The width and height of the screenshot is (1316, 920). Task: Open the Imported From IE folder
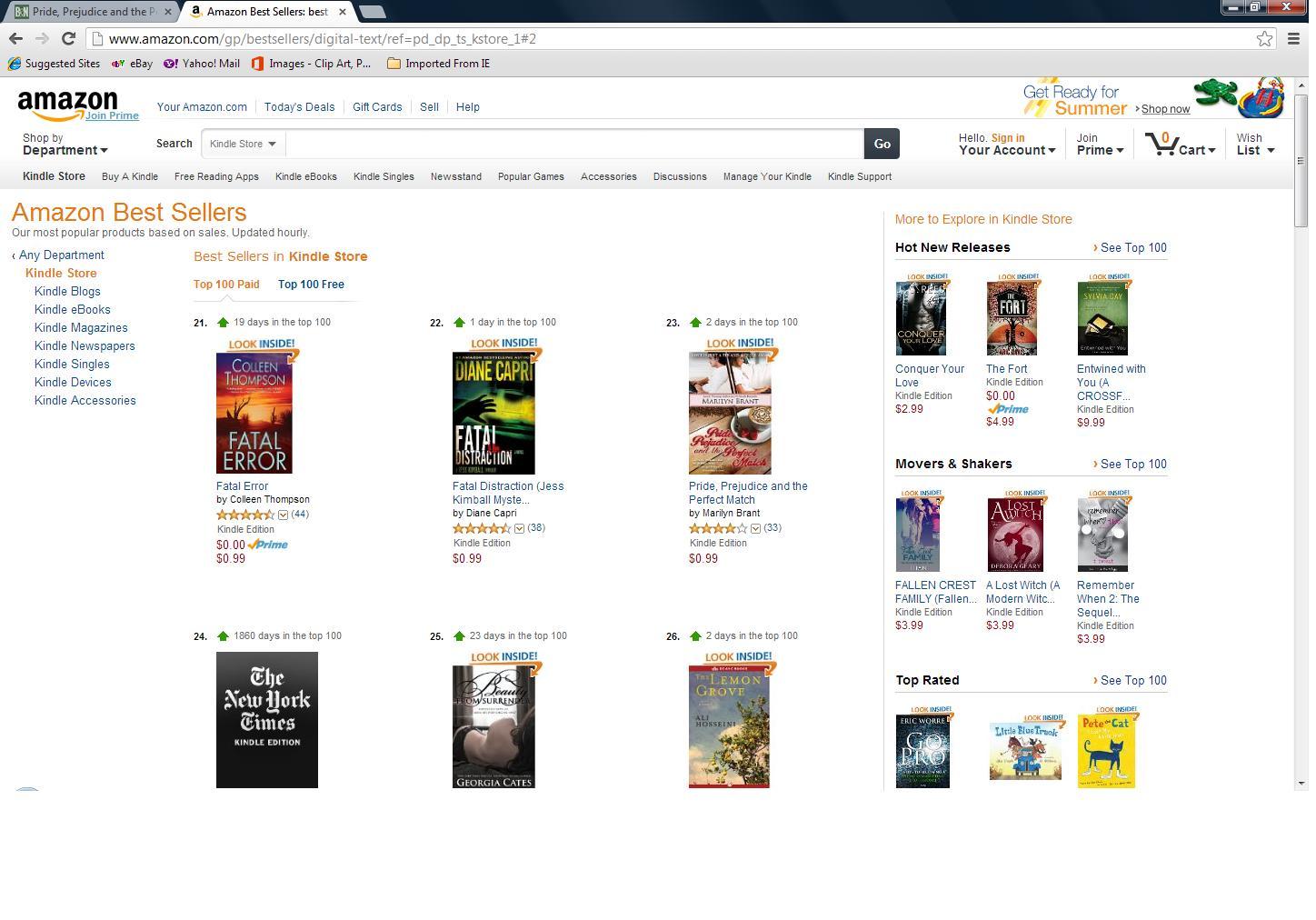[x=438, y=64]
